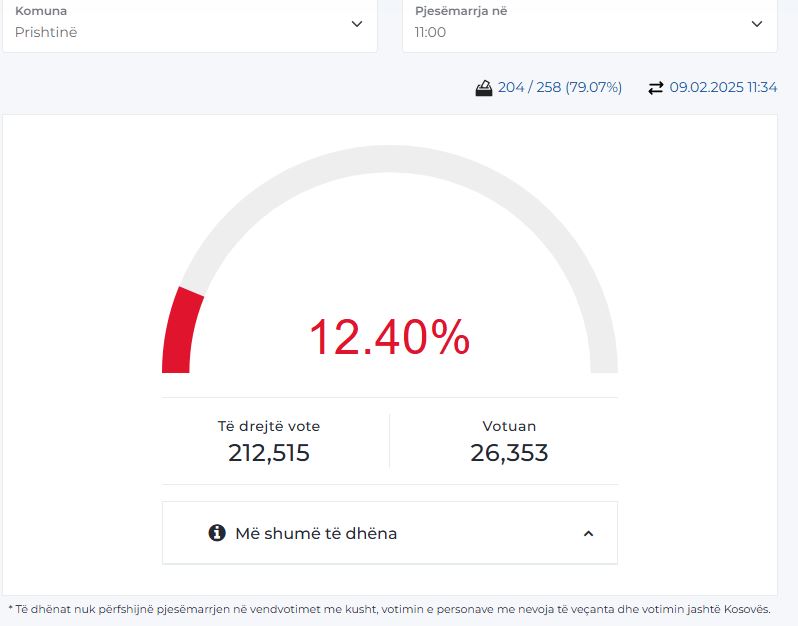This screenshot has width=798, height=626.
Task: Click the info icon beside Më shumë të dhëna
Action: coord(217,533)
